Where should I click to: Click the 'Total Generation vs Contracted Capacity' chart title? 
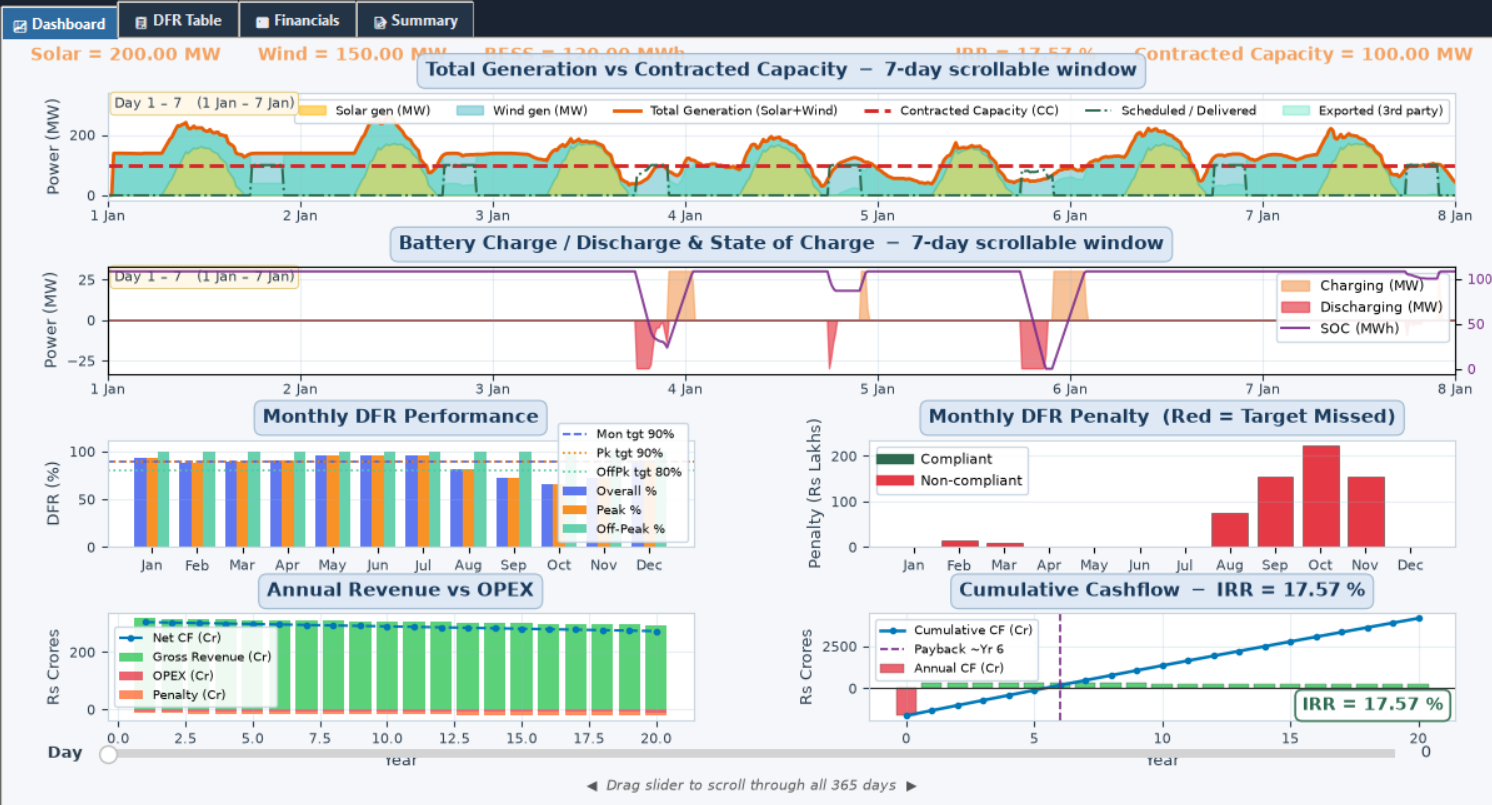click(x=781, y=69)
